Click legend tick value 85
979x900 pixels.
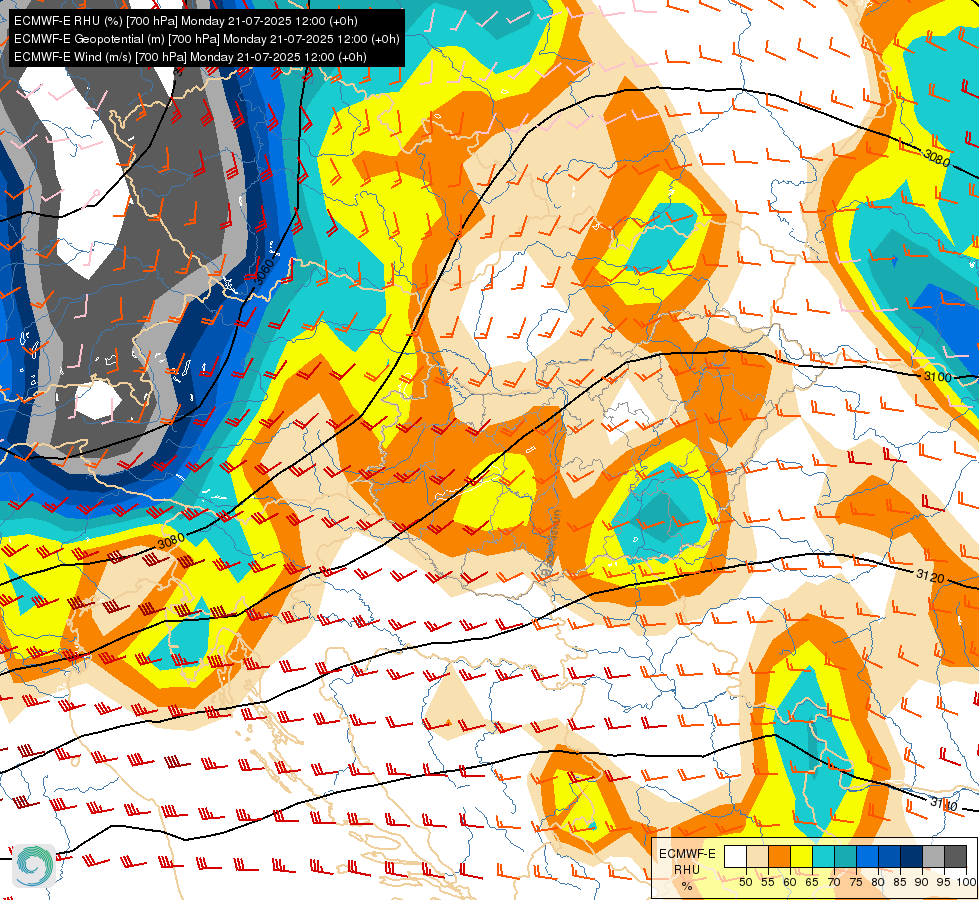900,883
